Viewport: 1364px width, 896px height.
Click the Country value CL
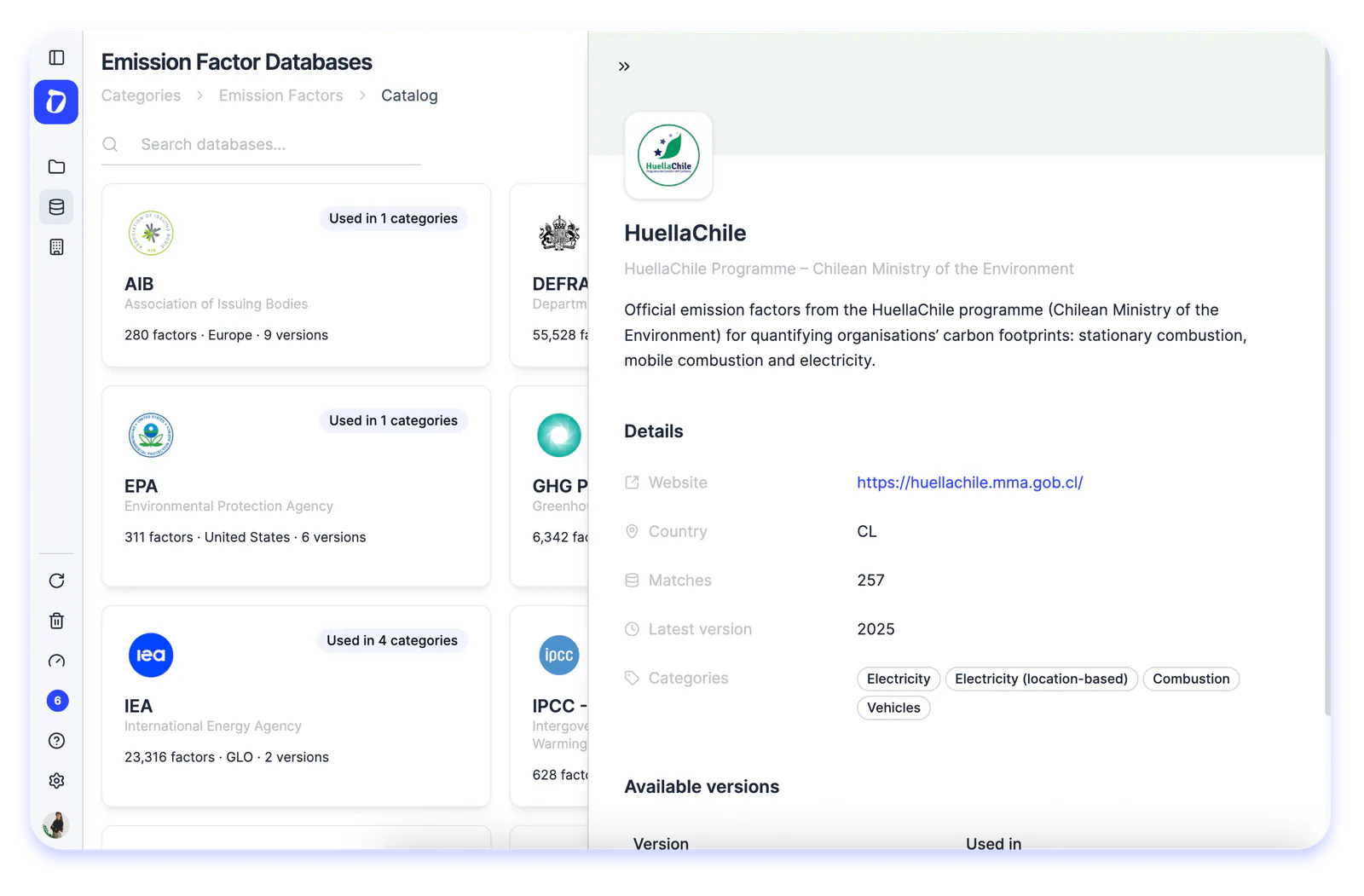pyautogui.click(x=866, y=531)
